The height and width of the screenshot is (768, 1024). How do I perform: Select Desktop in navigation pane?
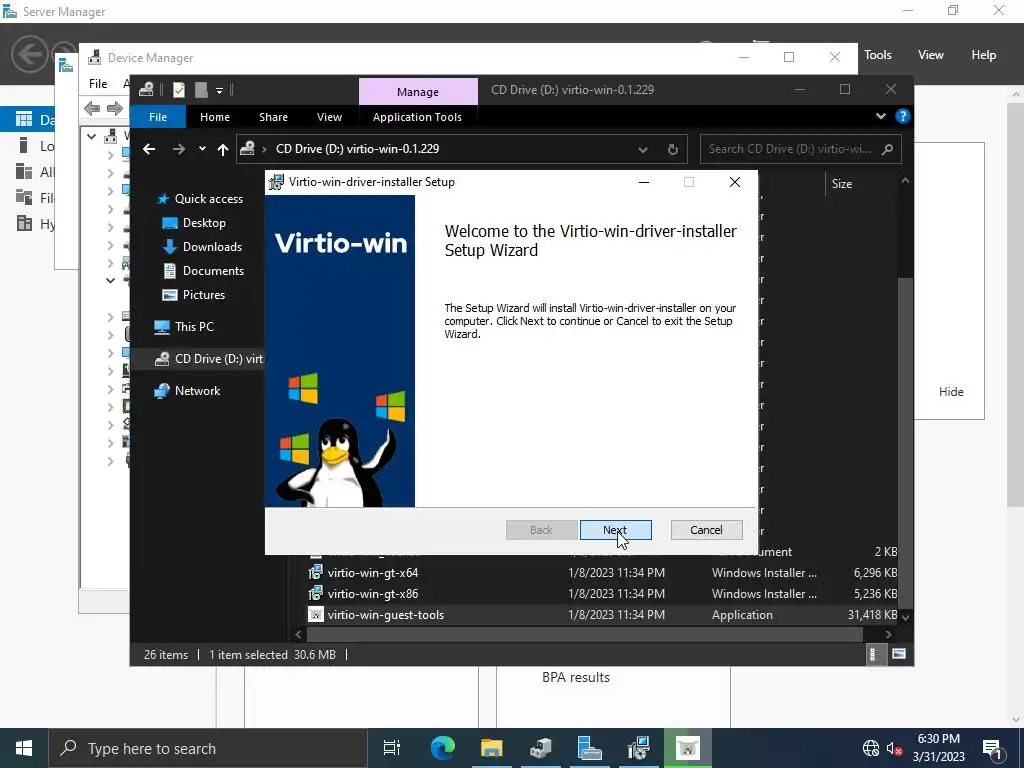204,223
